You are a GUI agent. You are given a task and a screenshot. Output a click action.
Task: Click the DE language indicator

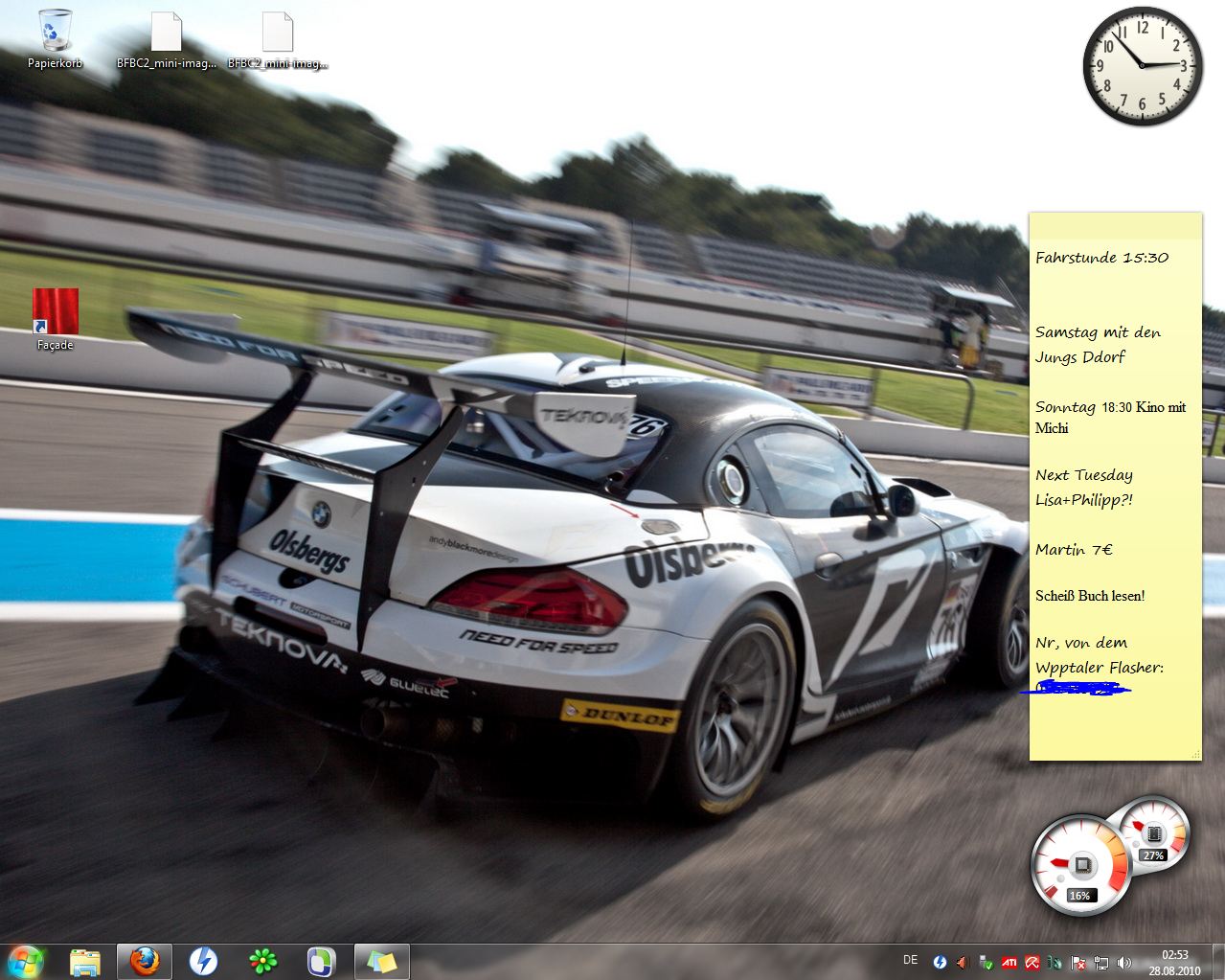tap(911, 960)
